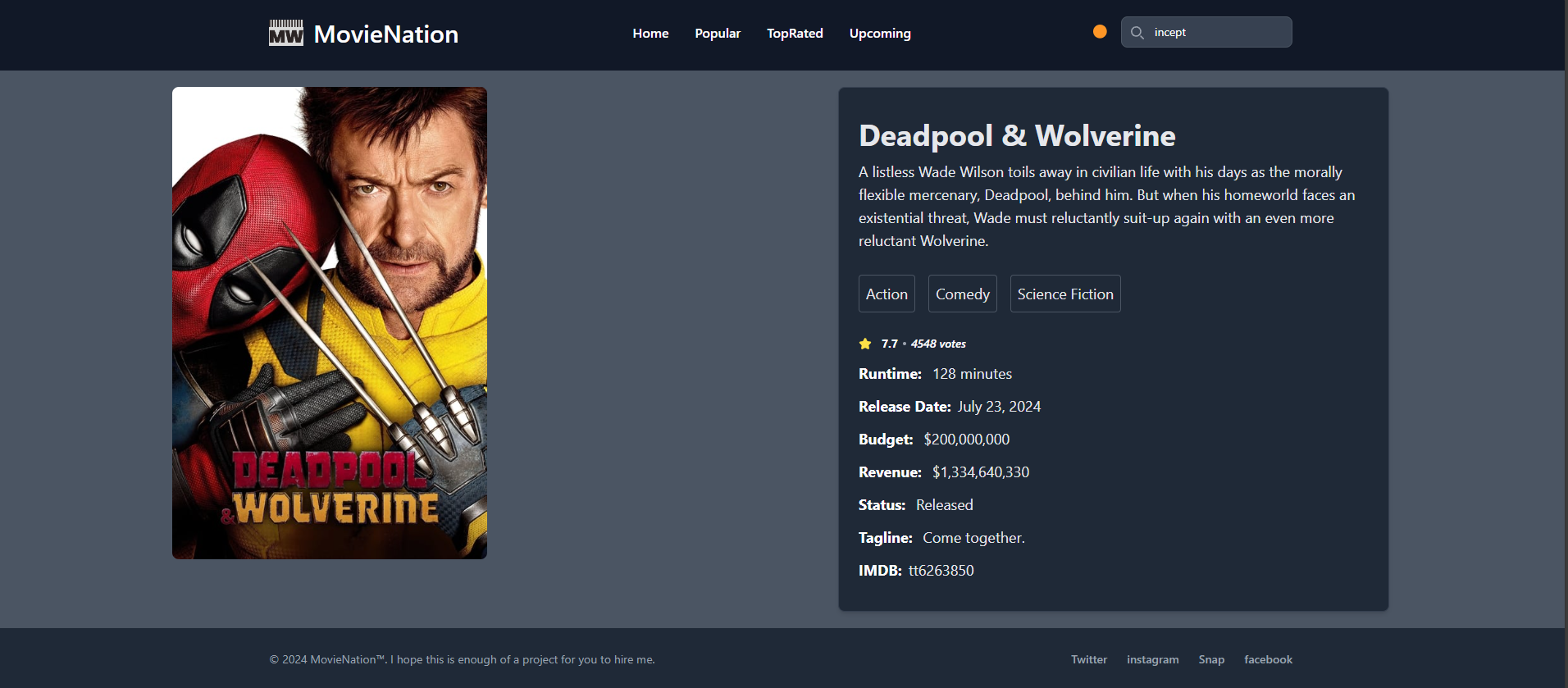Open the facebook footer link
Viewport: 1568px width, 688px height.
point(1268,659)
